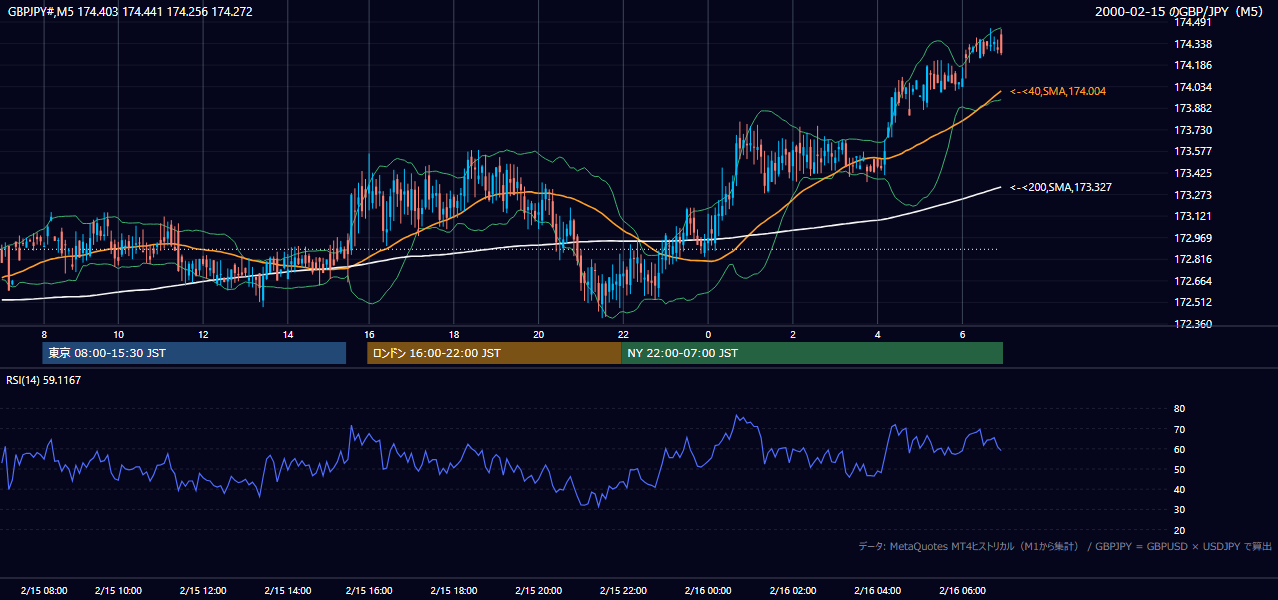
Task: Click price axis value 174.034
Action: 1193,87
